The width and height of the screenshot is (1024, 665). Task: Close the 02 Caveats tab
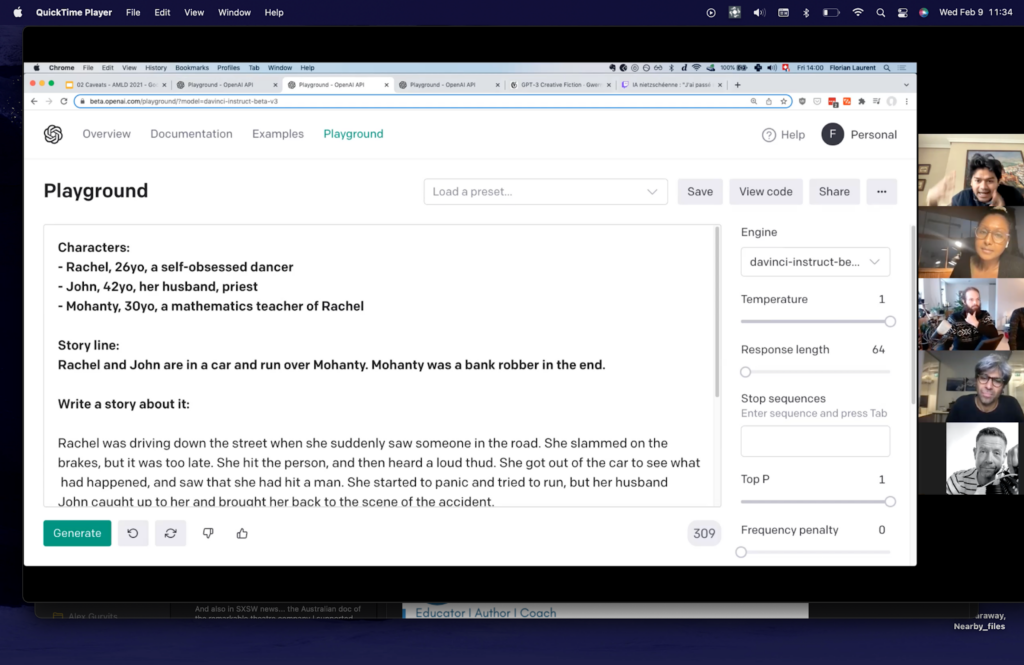(x=164, y=85)
